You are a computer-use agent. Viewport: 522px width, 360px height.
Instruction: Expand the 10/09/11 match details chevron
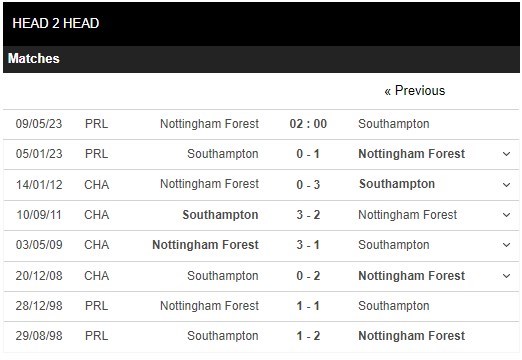coord(506,215)
